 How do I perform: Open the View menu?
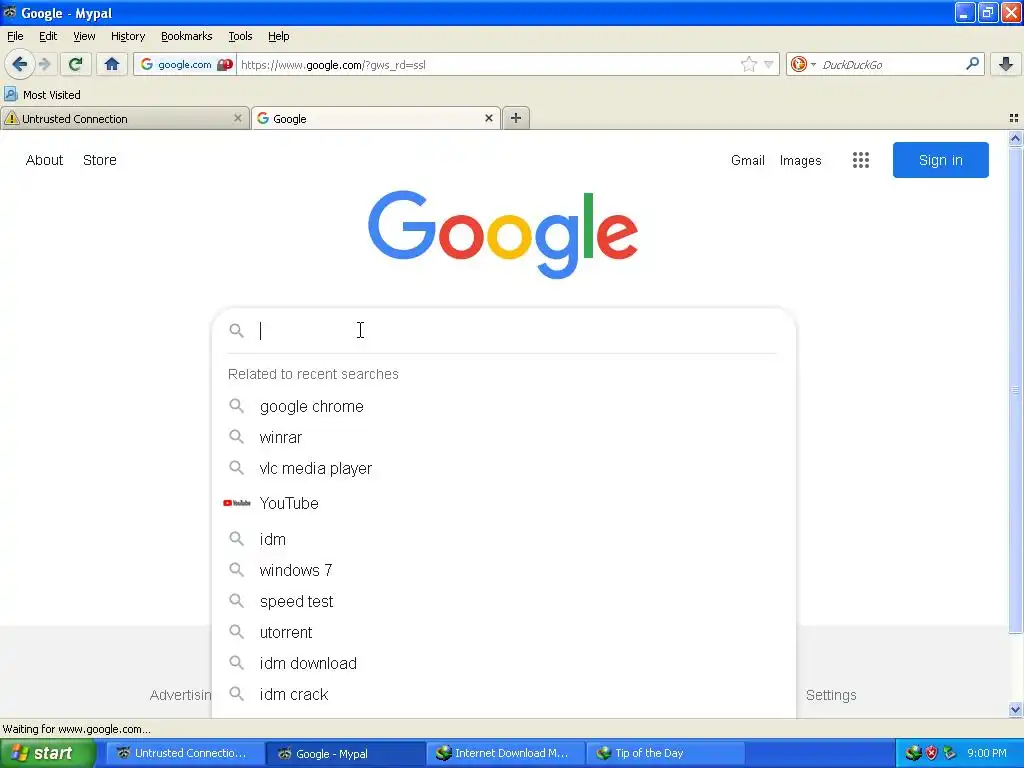(x=84, y=36)
